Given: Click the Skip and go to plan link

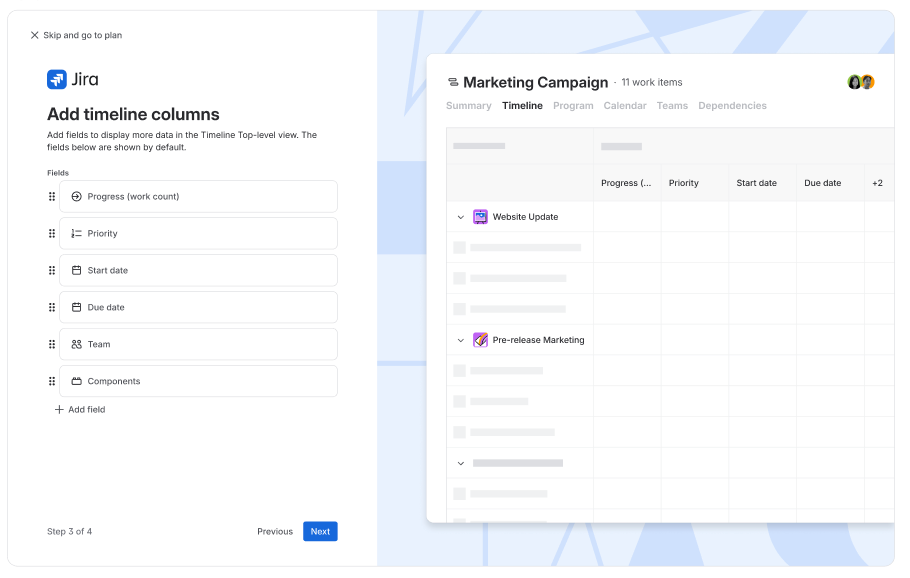Looking at the screenshot, I should (x=82, y=35).
